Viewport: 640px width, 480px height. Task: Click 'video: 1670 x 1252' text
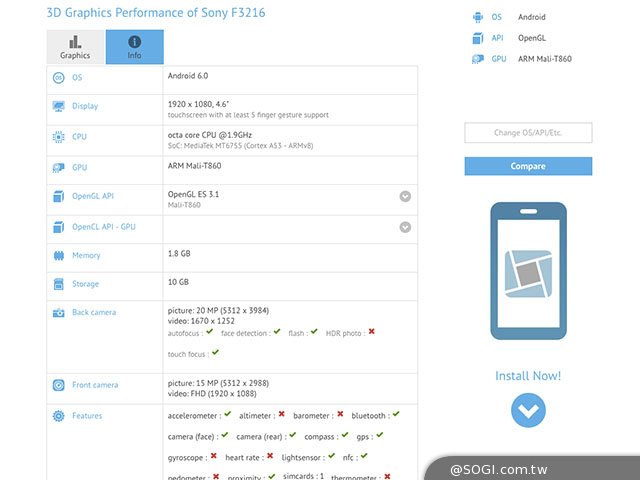coord(201,321)
